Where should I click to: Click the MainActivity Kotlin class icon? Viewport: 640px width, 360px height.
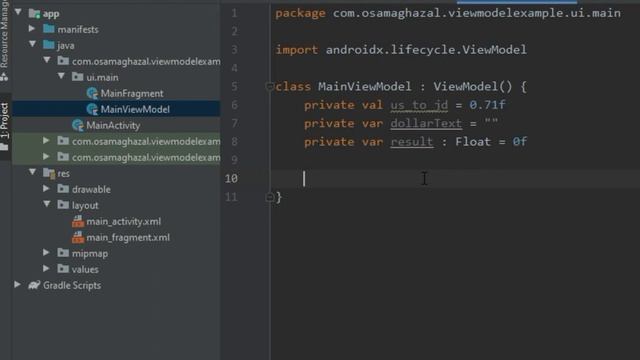[78, 125]
